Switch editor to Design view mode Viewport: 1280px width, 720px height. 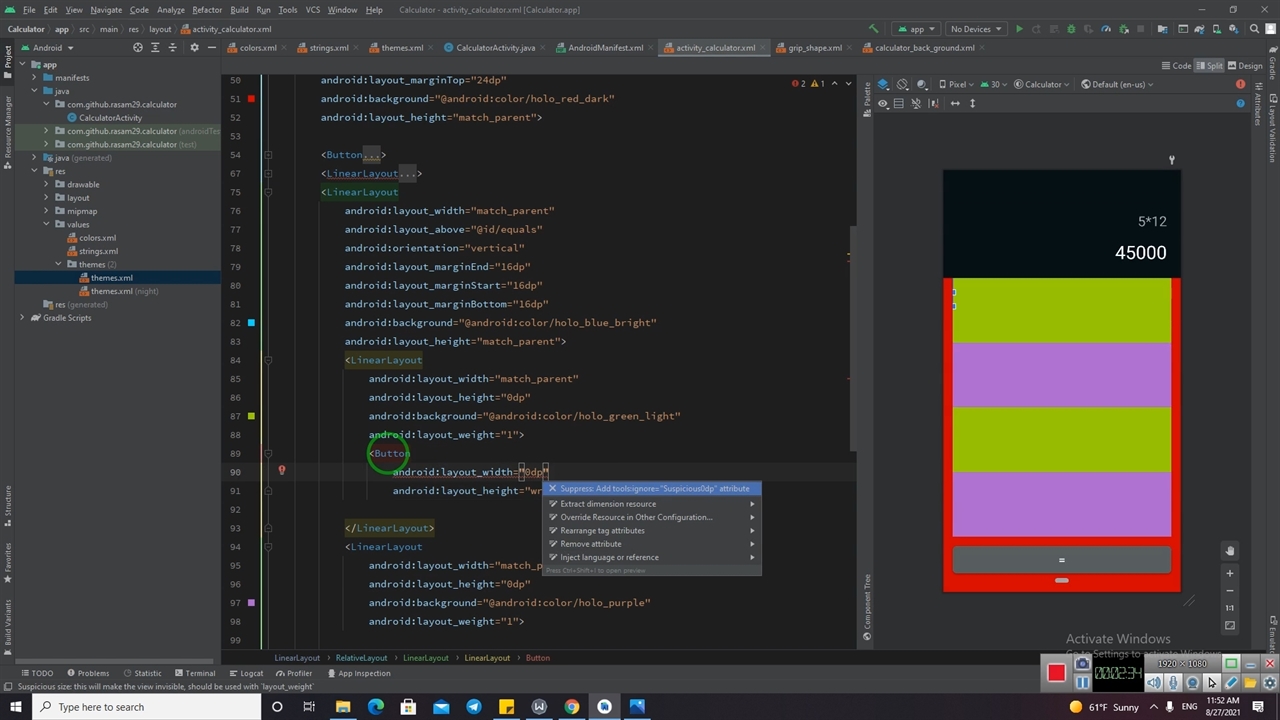click(x=1245, y=66)
